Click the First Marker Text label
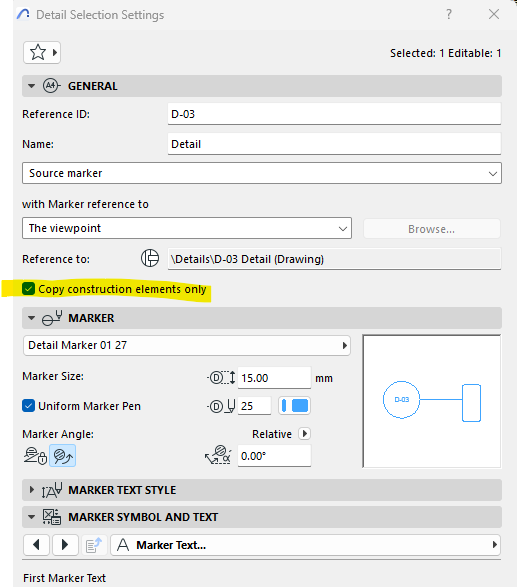 [64, 578]
